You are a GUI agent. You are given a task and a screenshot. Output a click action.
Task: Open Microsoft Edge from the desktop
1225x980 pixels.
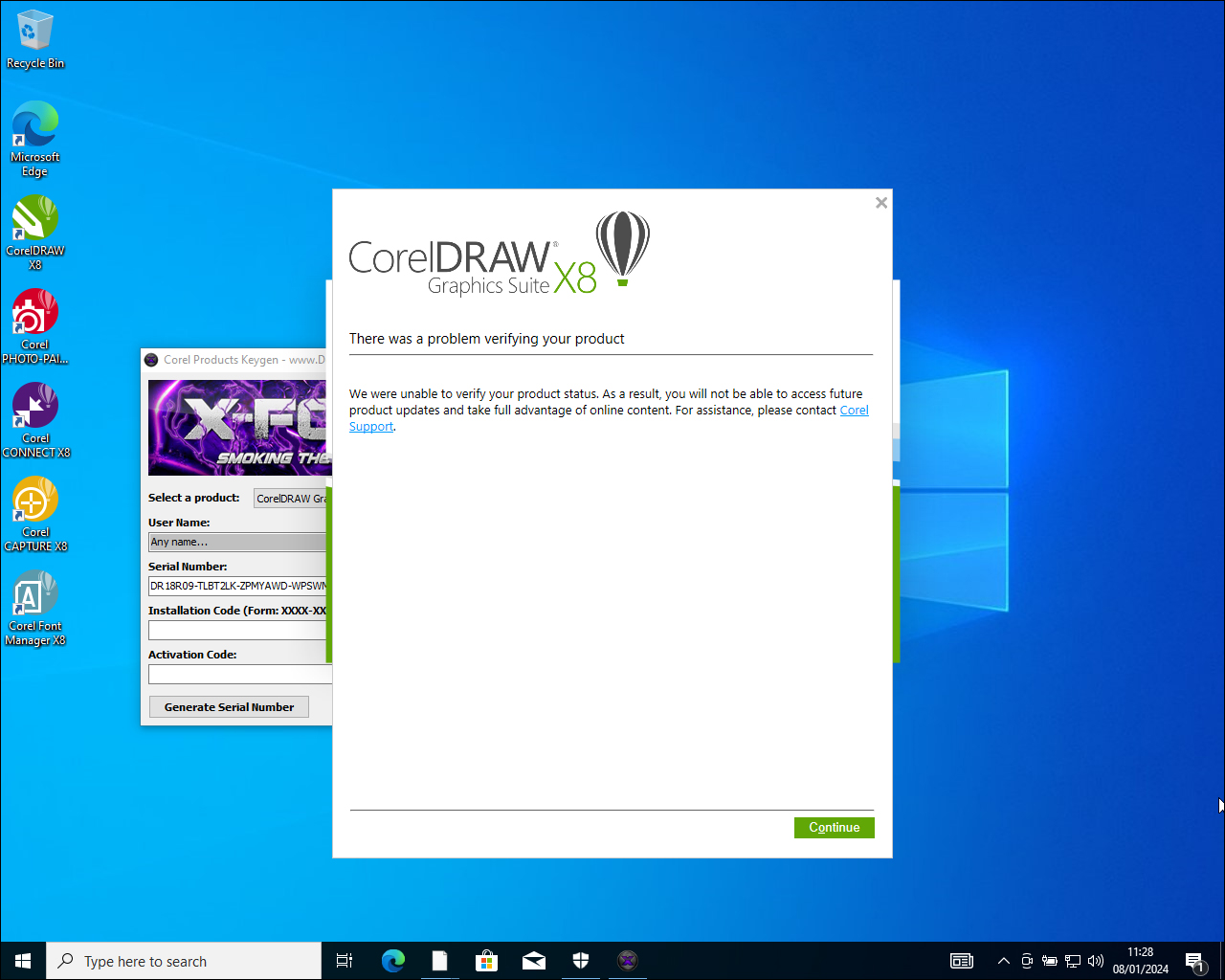35,124
